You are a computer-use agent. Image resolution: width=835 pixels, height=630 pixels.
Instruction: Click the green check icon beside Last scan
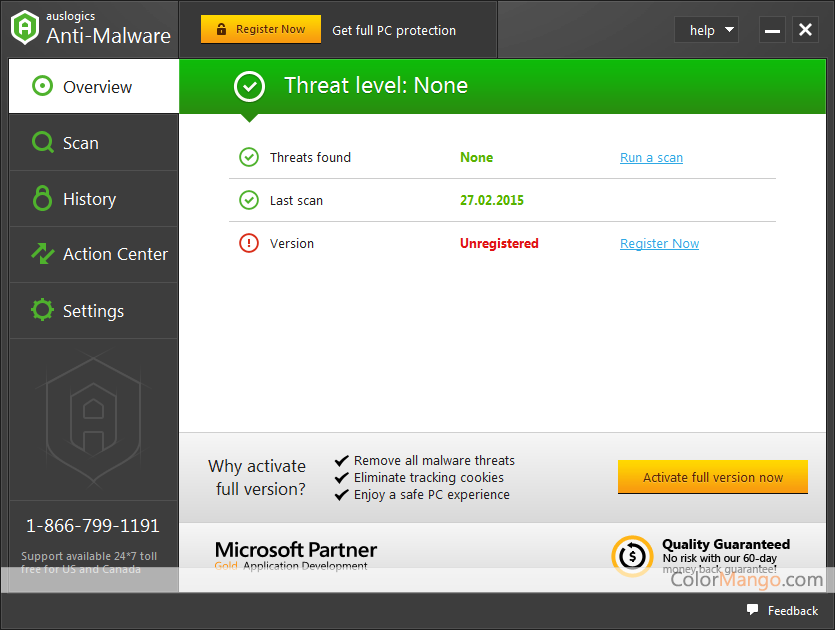249,200
